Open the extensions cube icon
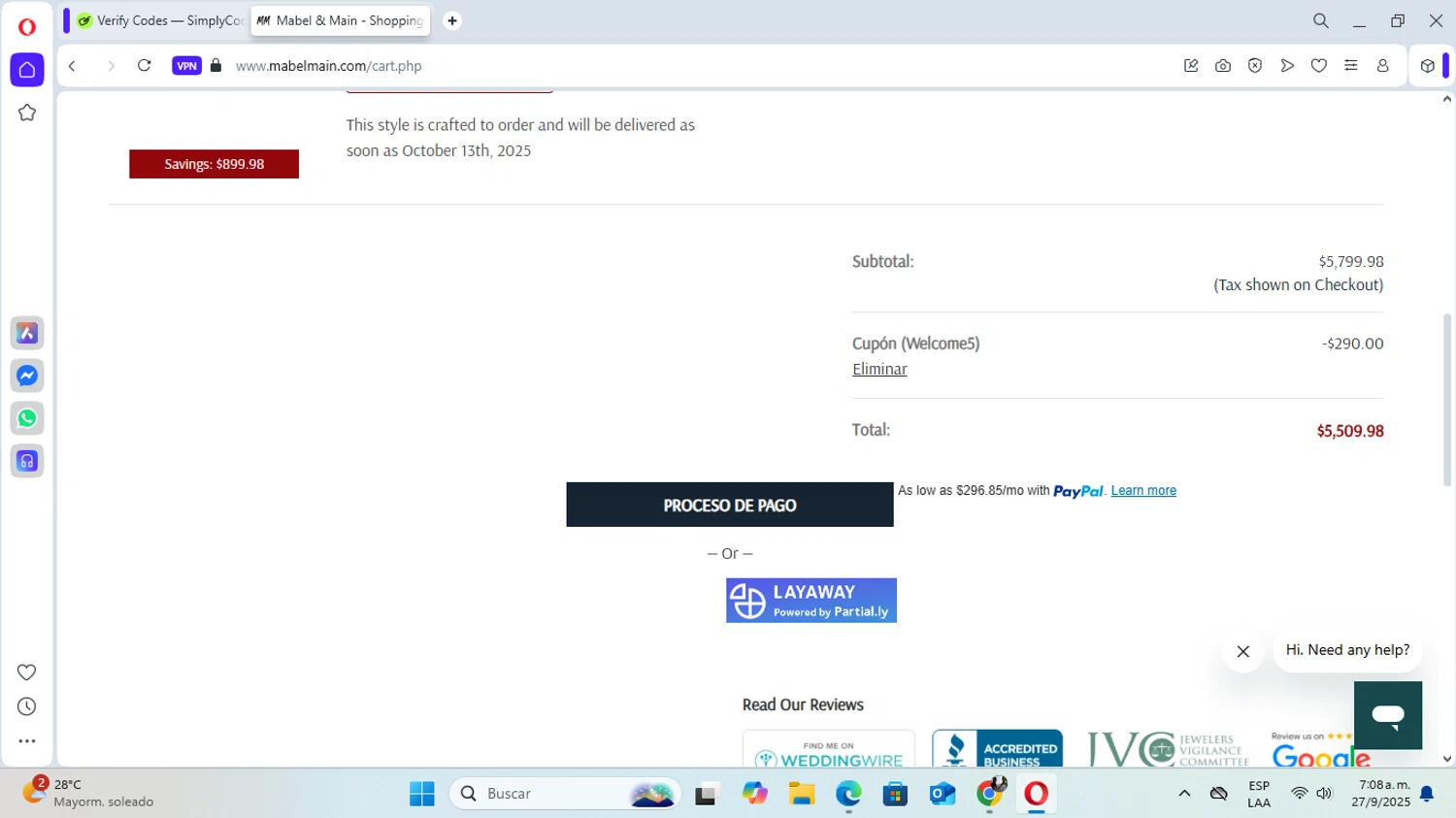This screenshot has height=818, width=1456. coord(1427,66)
